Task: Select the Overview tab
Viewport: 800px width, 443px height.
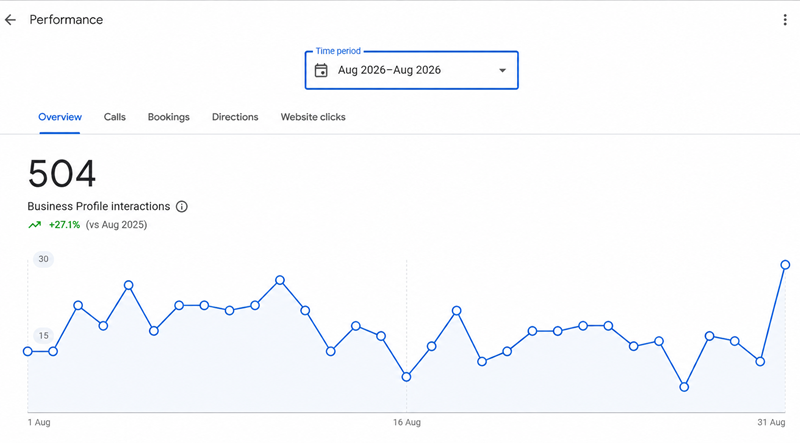Action: (x=60, y=117)
